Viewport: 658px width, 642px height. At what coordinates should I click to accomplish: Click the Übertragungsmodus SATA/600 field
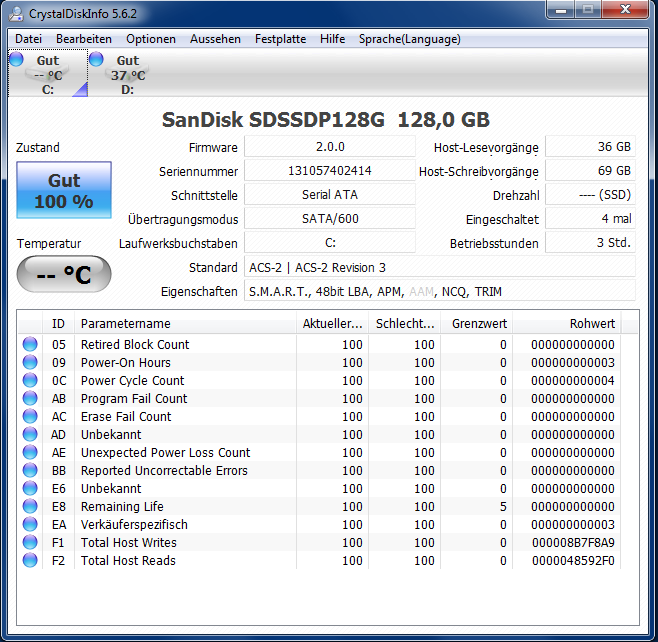point(330,219)
